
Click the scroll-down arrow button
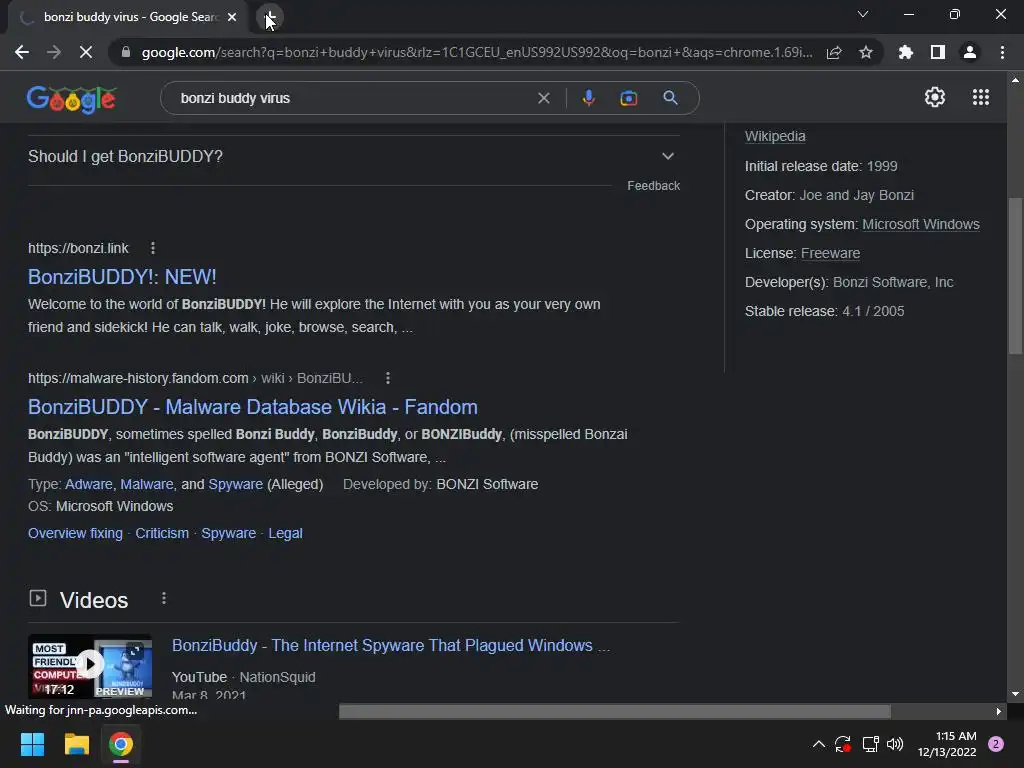click(x=1015, y=694)
